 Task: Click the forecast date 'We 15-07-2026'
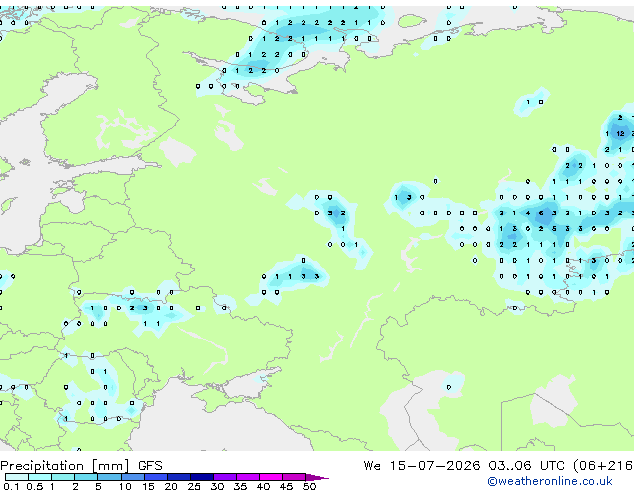click(x=422, y=465)
